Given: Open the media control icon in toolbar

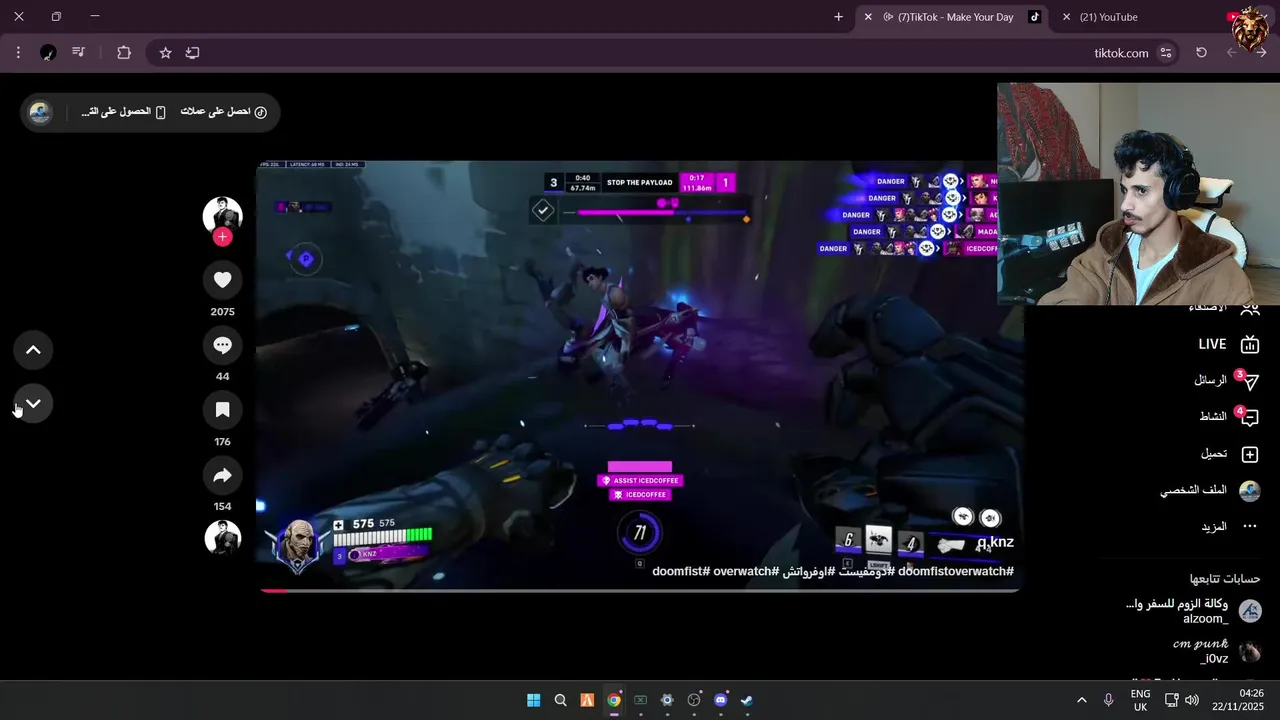Looking at the screenshot, I should (78, 53).
